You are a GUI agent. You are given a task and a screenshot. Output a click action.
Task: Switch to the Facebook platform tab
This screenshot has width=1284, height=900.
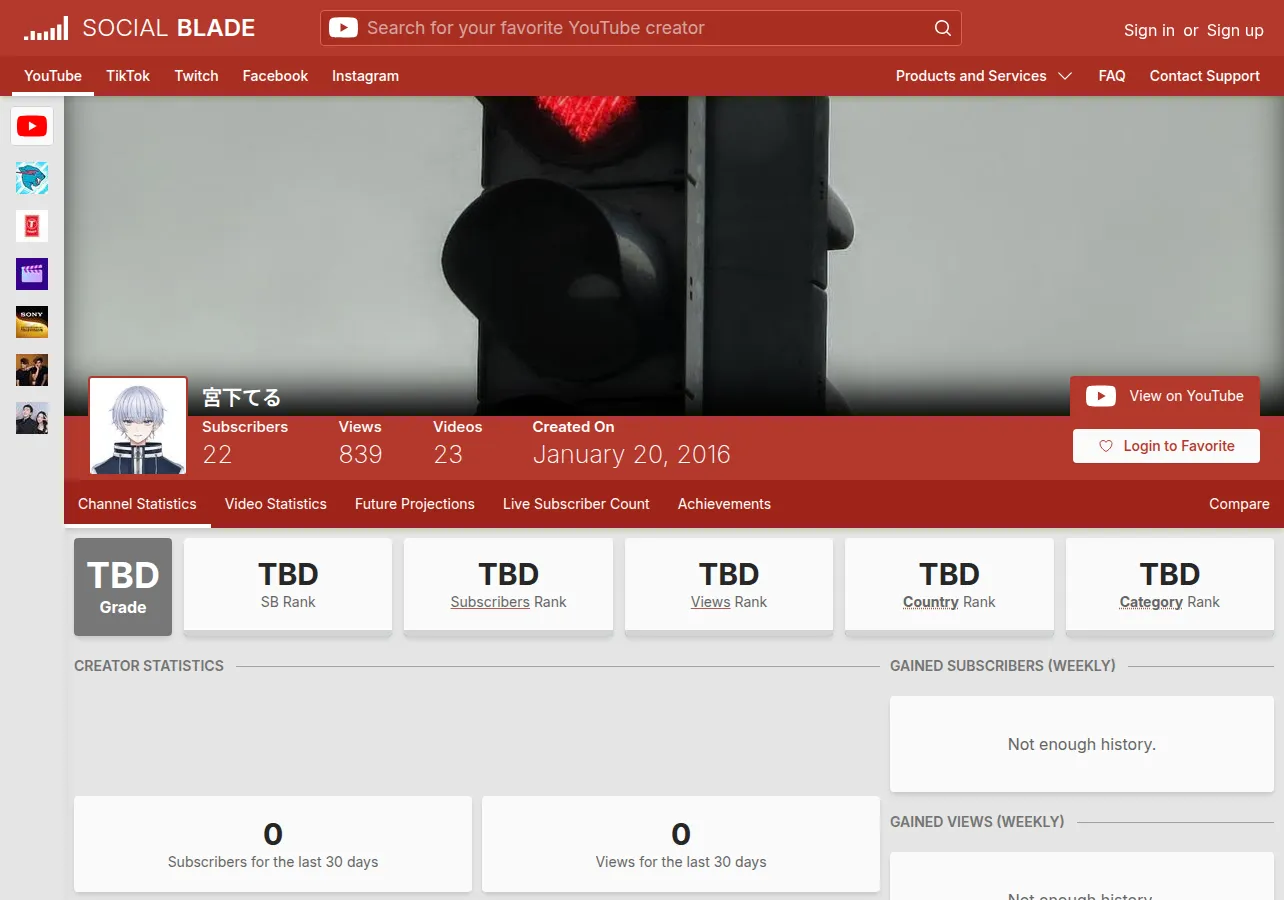pyautogui.click(x=275, y=76)
